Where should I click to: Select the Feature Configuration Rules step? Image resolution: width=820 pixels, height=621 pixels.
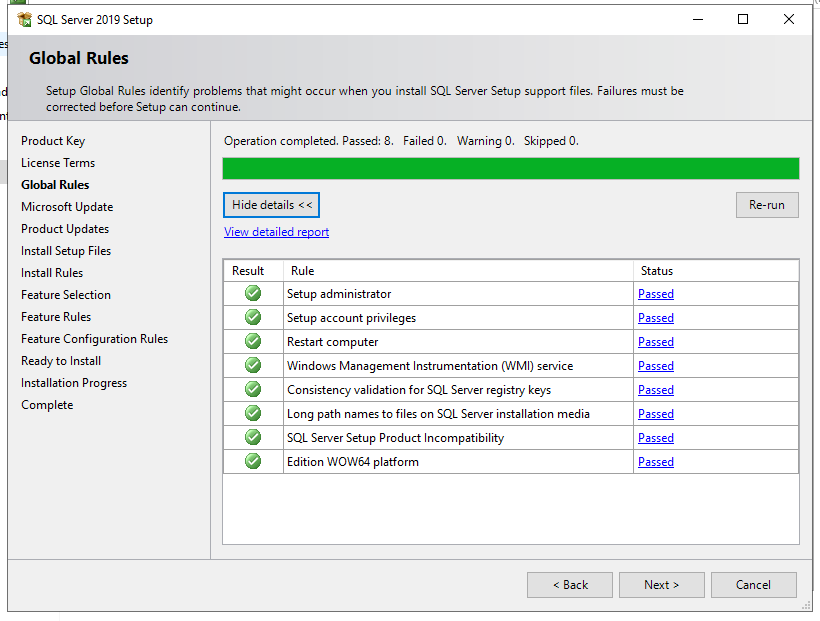tap(95, 339)
